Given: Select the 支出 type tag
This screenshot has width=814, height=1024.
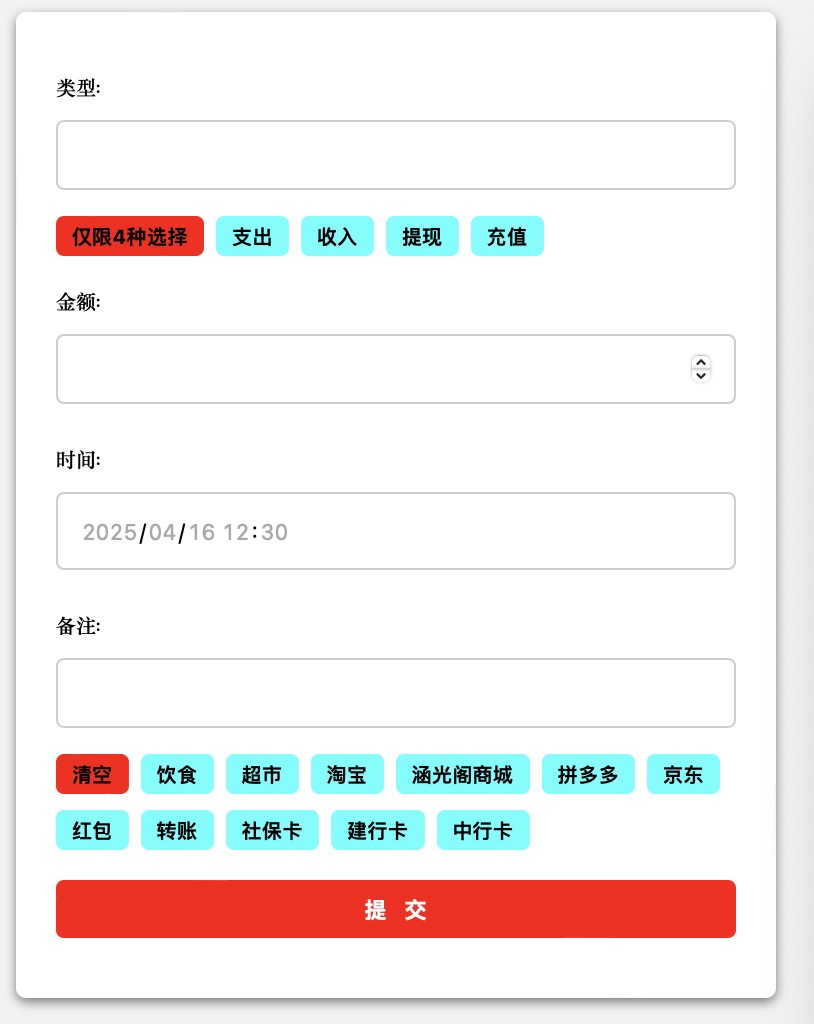Looking at the screenshot, I should point(252,237).
